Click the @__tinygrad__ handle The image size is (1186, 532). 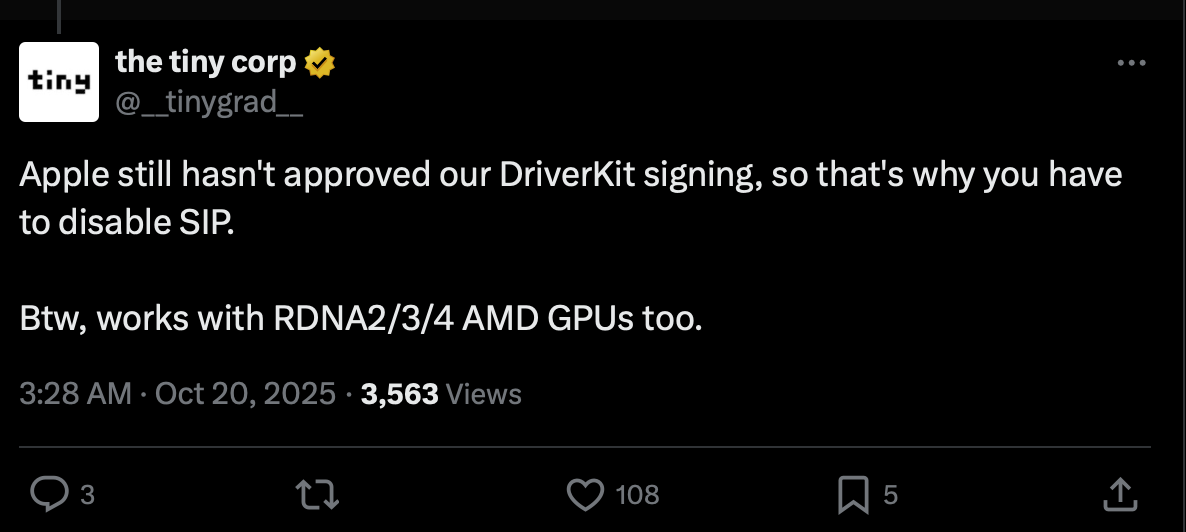click(210, 101)
